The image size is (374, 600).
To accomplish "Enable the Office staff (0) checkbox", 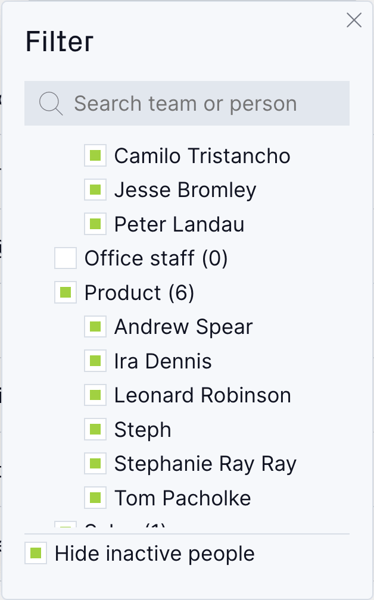I will click(65, 258).
